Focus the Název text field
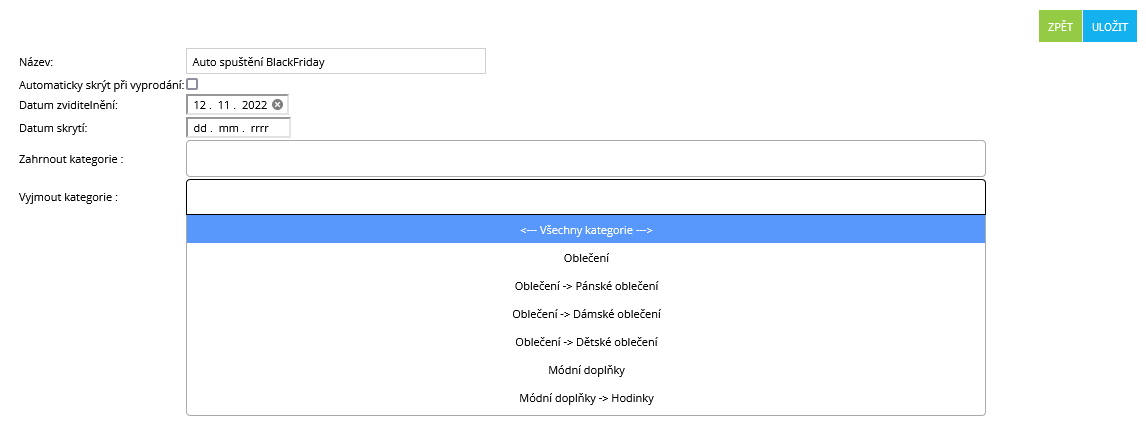 coord(336,61)
